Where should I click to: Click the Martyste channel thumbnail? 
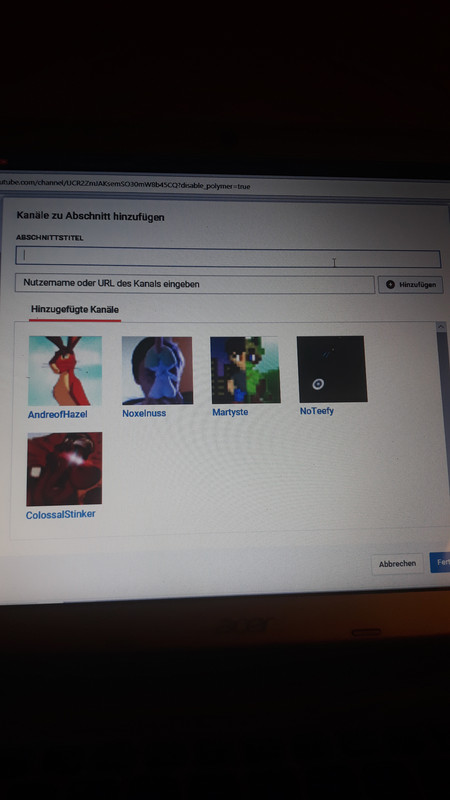(245, 369)
